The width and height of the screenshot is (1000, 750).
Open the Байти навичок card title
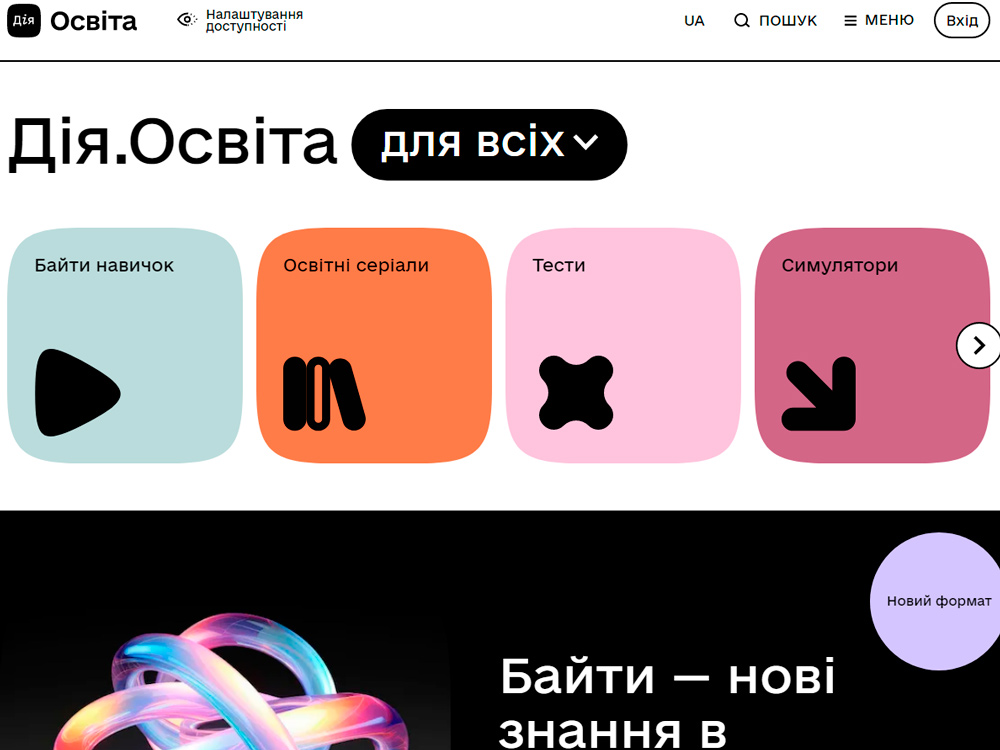tap(104, 266)
